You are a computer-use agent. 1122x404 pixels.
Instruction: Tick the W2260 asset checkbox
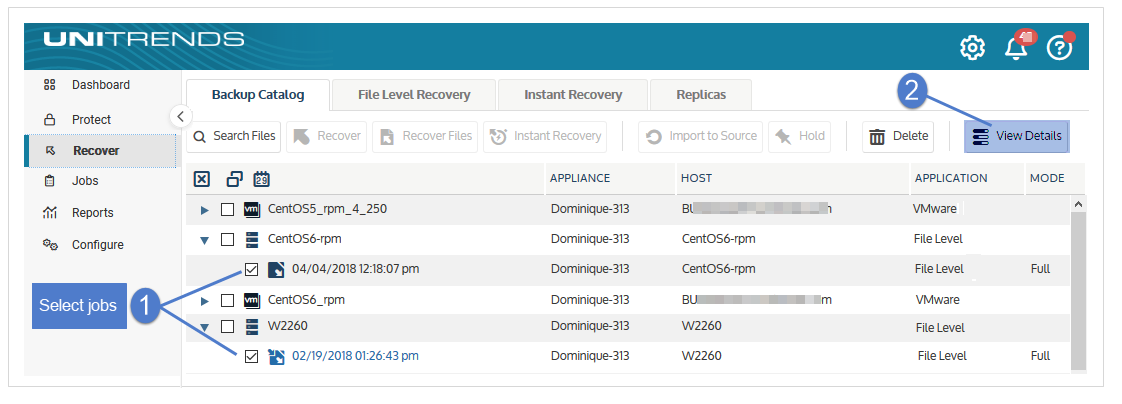[227, 327]
